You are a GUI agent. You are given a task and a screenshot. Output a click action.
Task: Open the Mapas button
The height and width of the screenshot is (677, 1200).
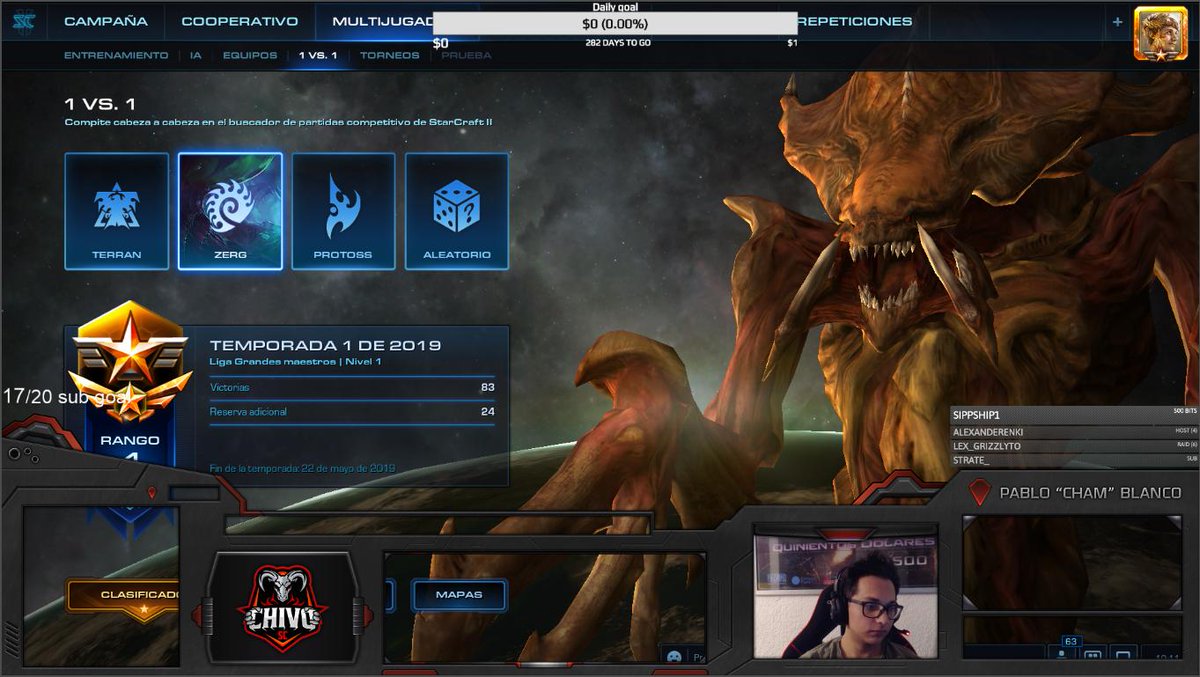coord(459,595)
